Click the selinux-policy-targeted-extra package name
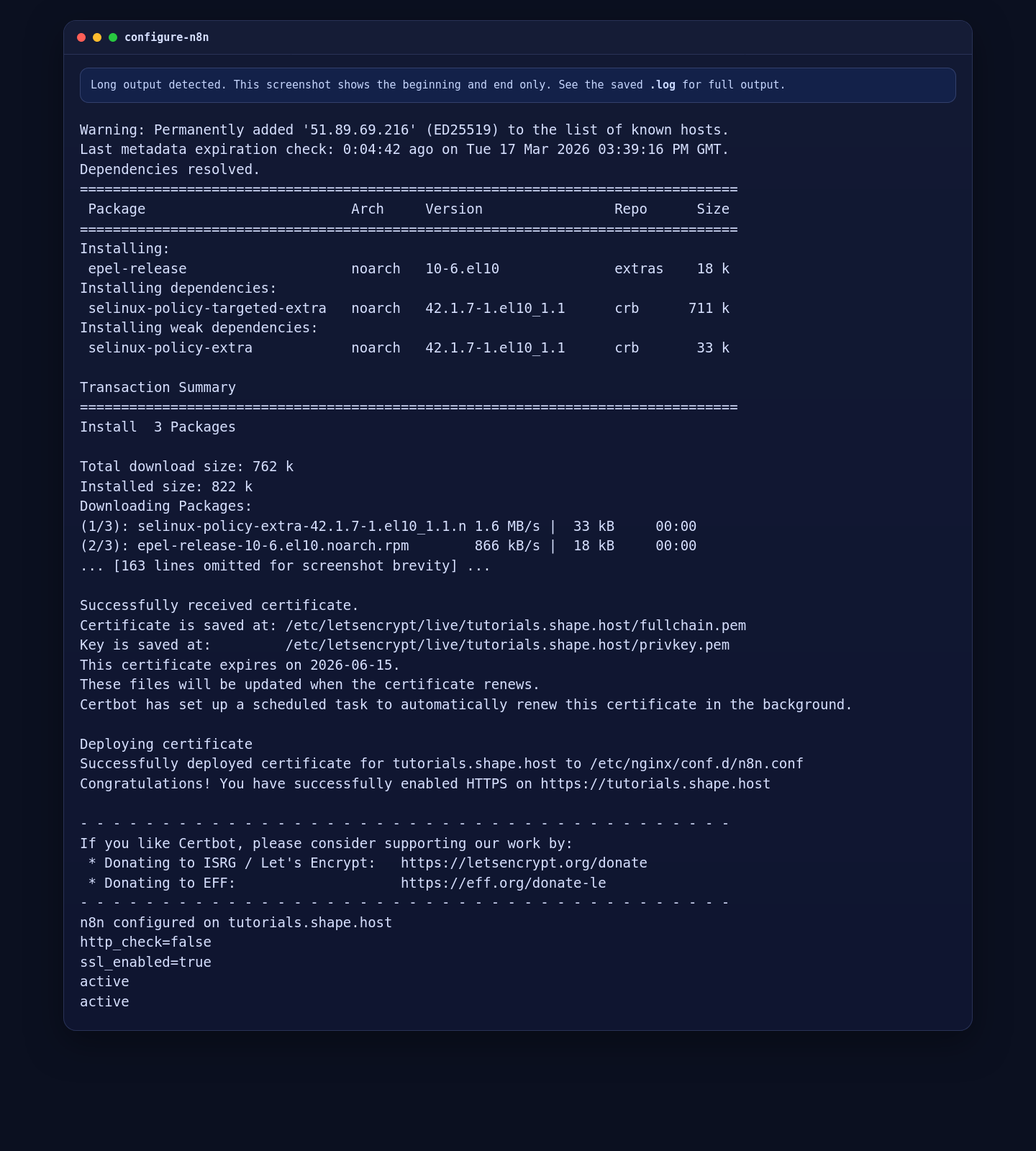 point(207,309)
